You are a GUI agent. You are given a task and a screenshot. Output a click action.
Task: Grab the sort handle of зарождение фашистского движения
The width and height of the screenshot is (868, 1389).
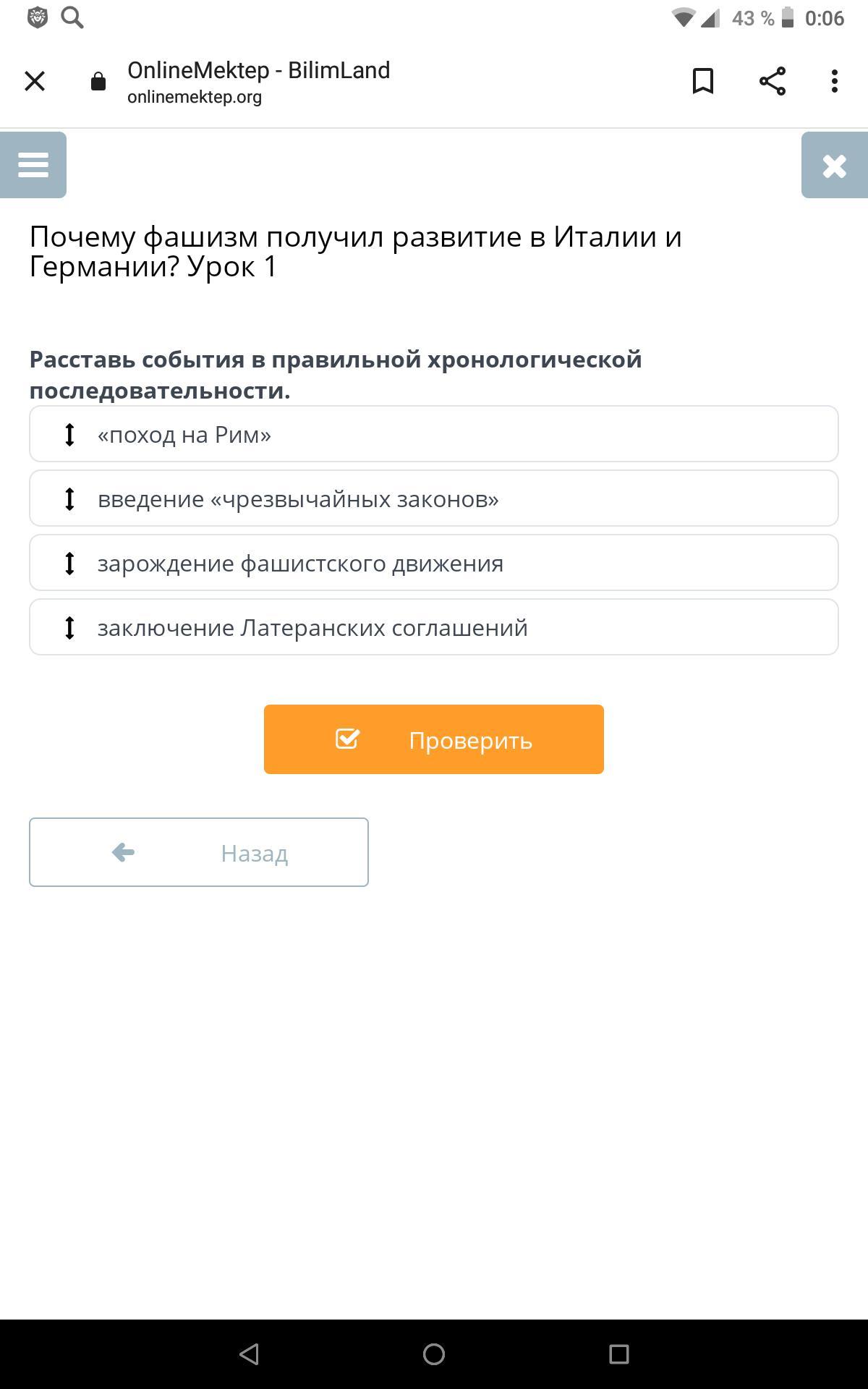pos(69,564)
